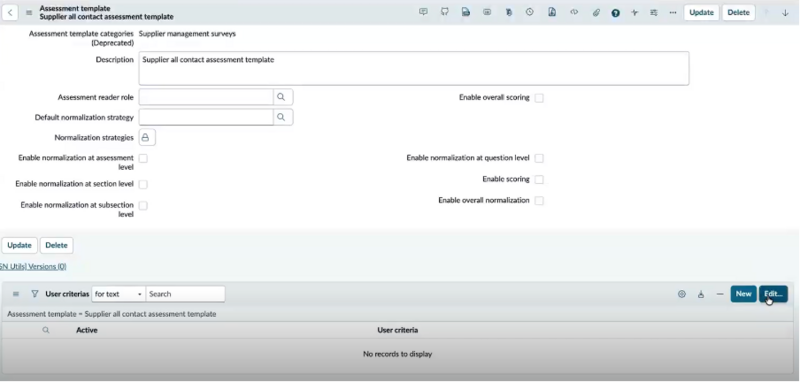Collapse the User criterias list with dash icon
The image size is (800, 382).
[720, 294]
